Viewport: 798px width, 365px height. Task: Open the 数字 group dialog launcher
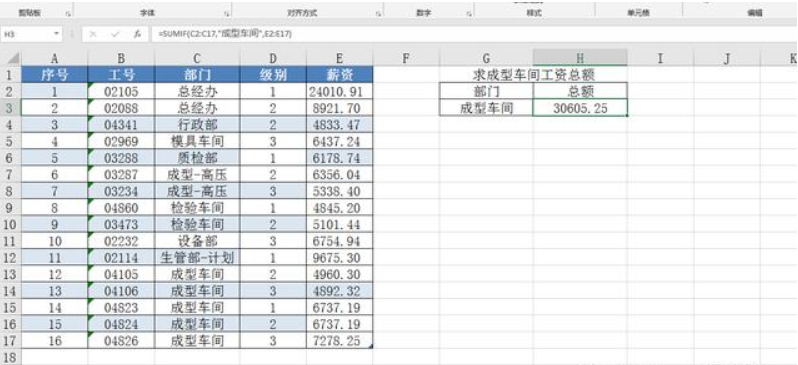(x=469, y=14)
